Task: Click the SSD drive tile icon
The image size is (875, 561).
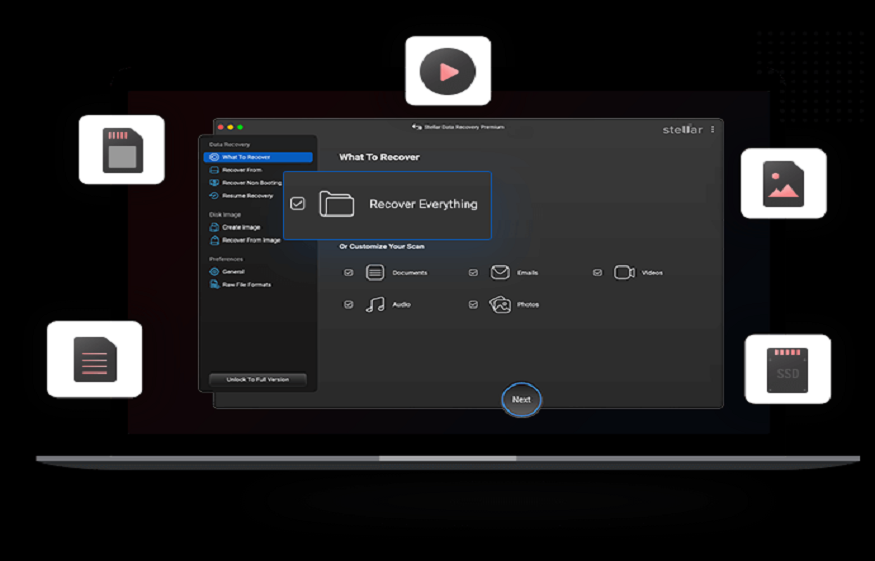Action: coord(787,369)
